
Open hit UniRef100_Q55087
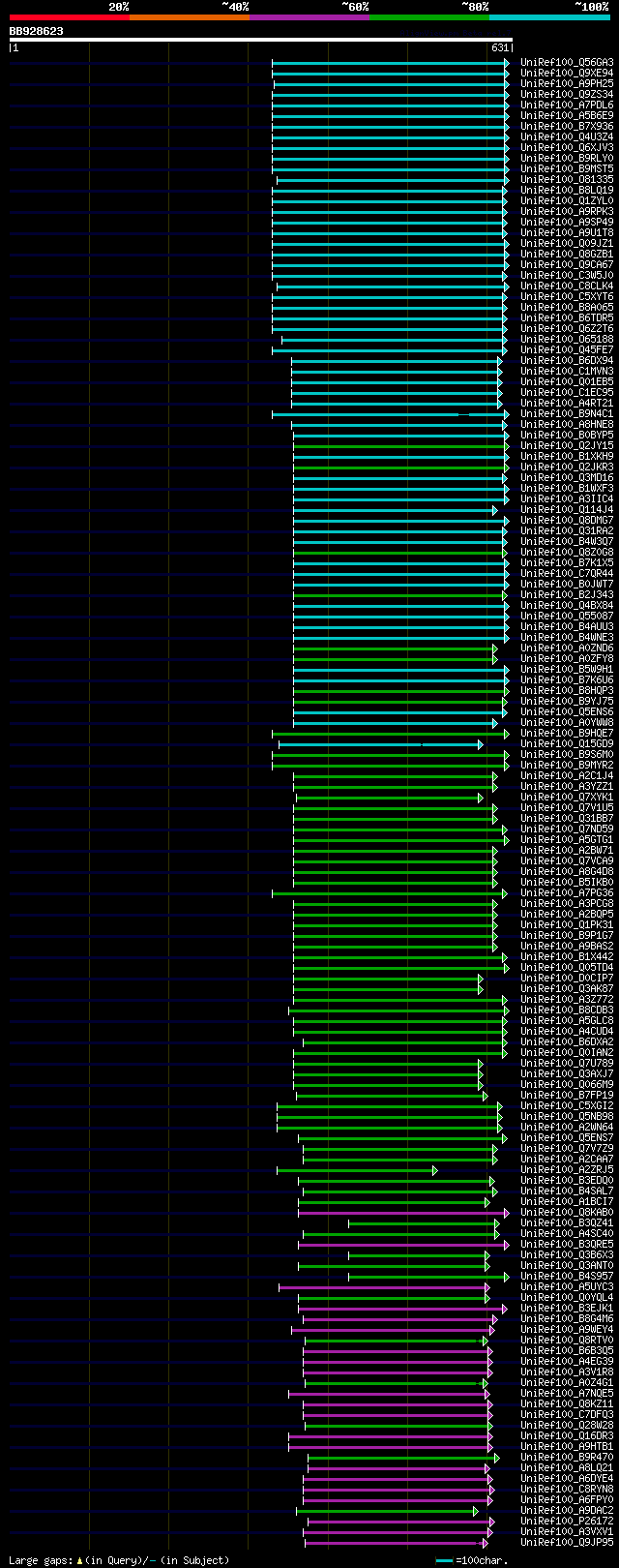[567, 616]
